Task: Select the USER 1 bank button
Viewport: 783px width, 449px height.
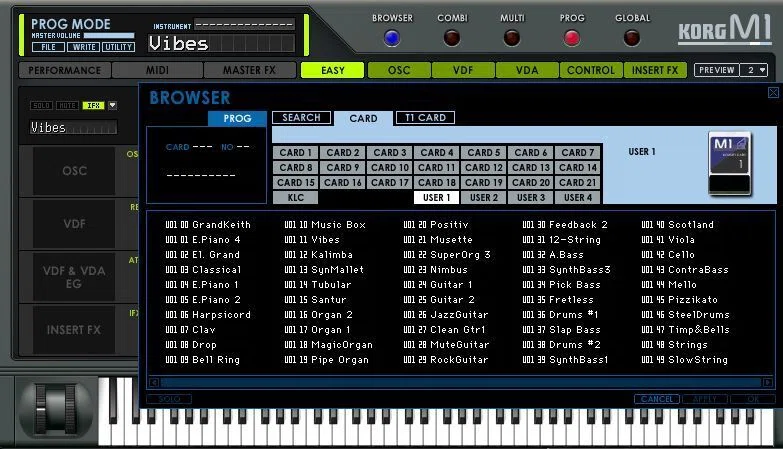Action: point(436,197)
